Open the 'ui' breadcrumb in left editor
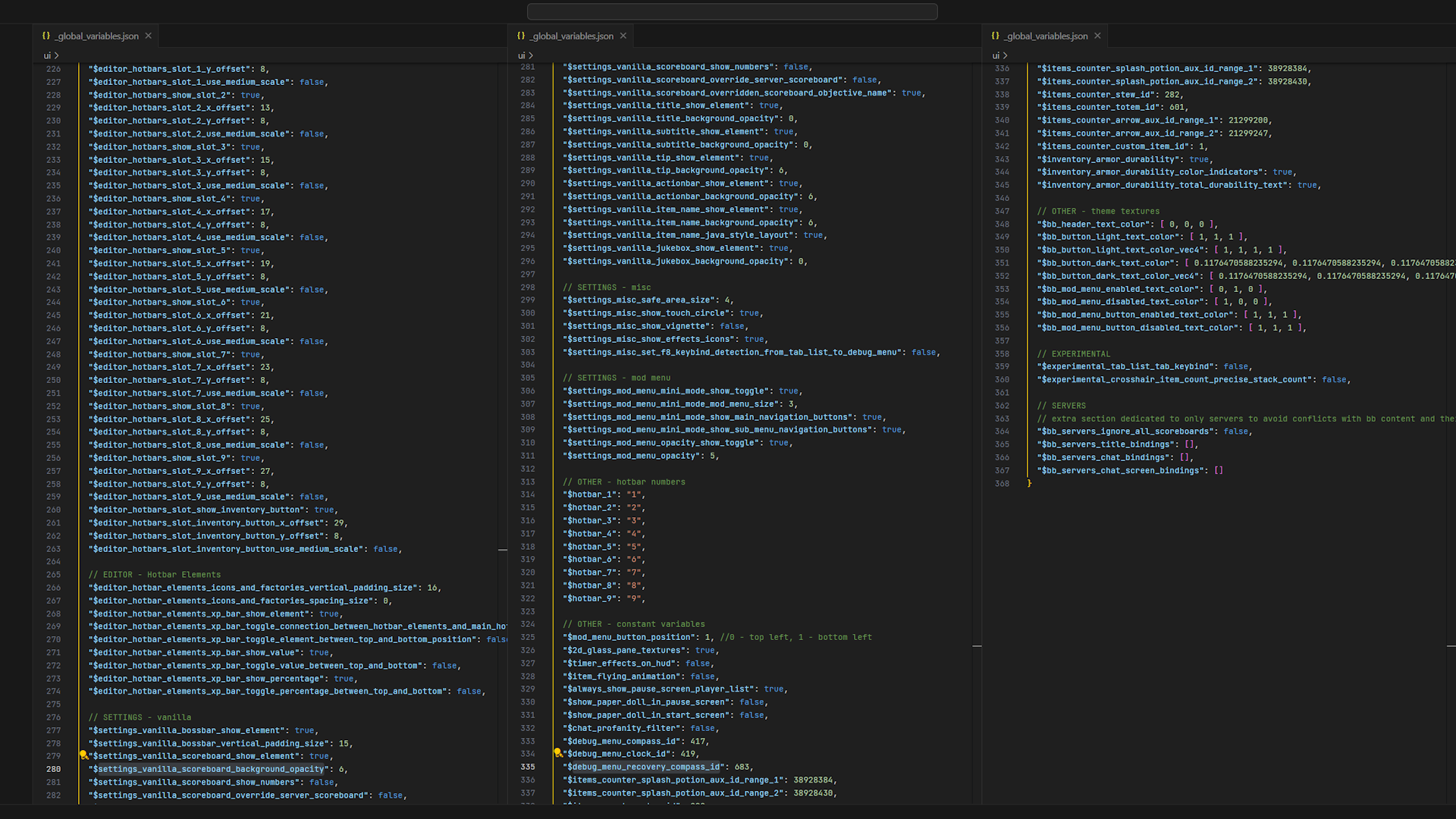This screenshot has height=819, width=1456. pyautogui.click(x=47, y=55)
